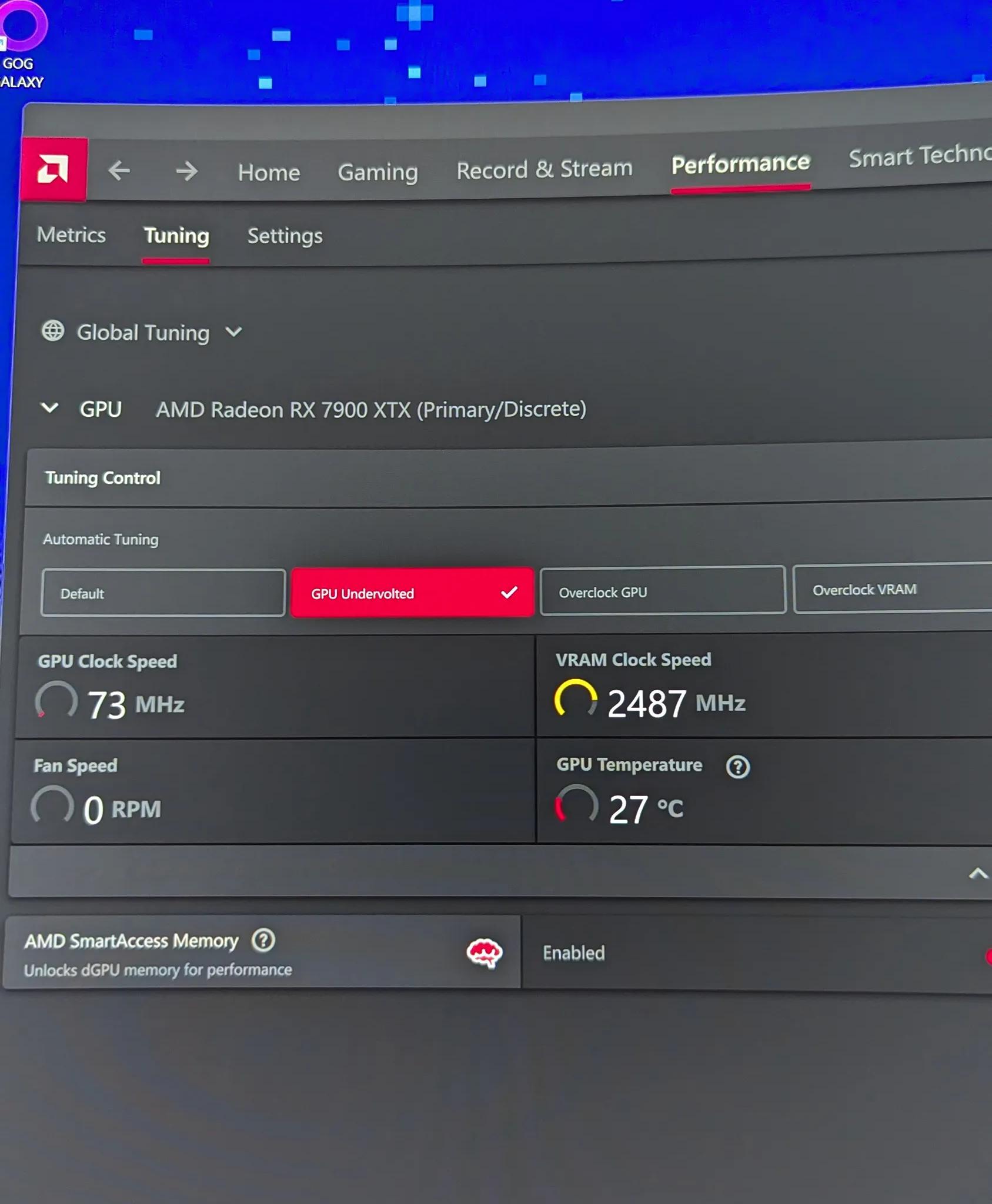Open AMD SmartAccess Memory help icon

tap(263, 940)
